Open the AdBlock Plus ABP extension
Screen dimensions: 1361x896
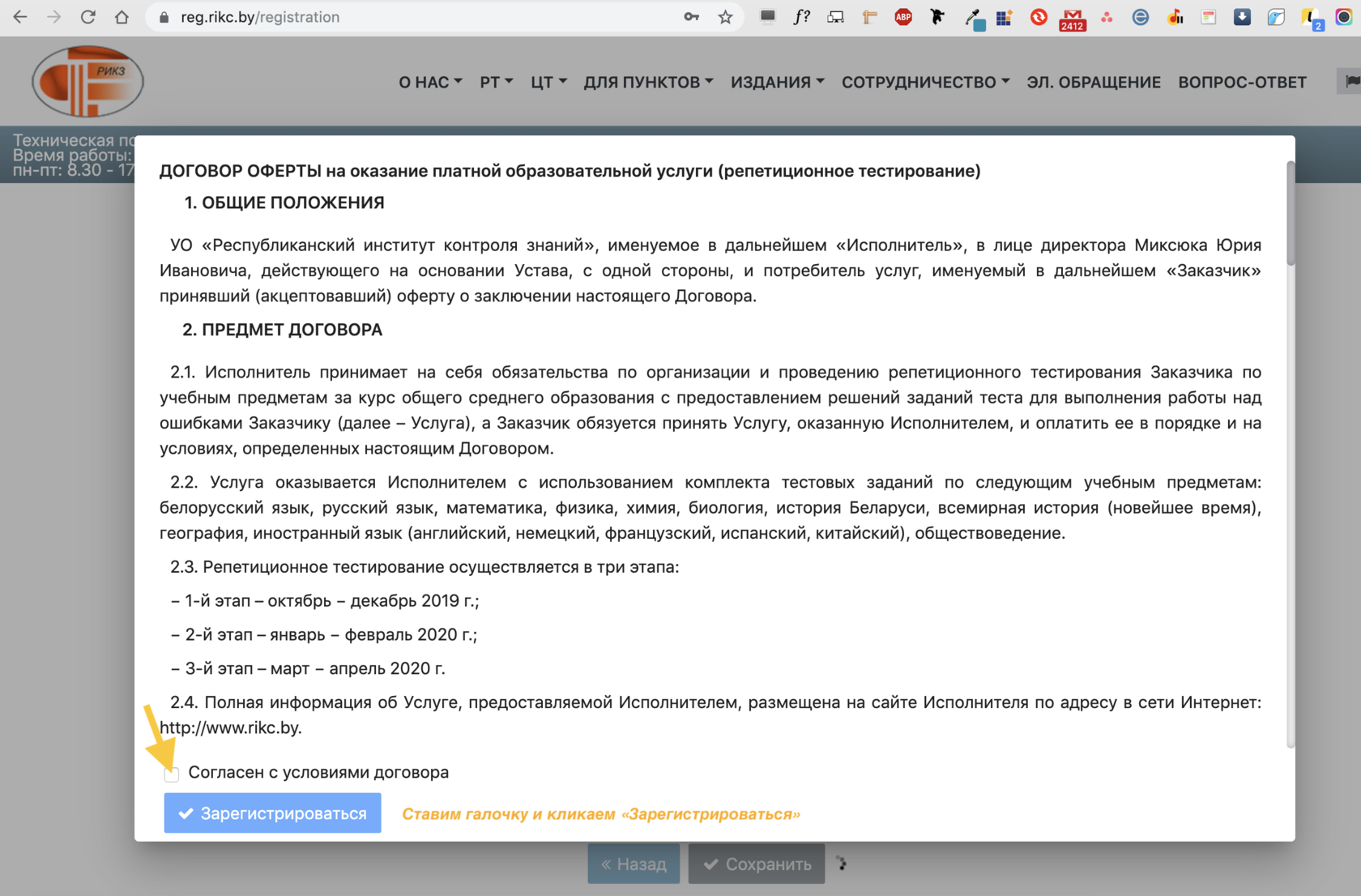(903, 17)
